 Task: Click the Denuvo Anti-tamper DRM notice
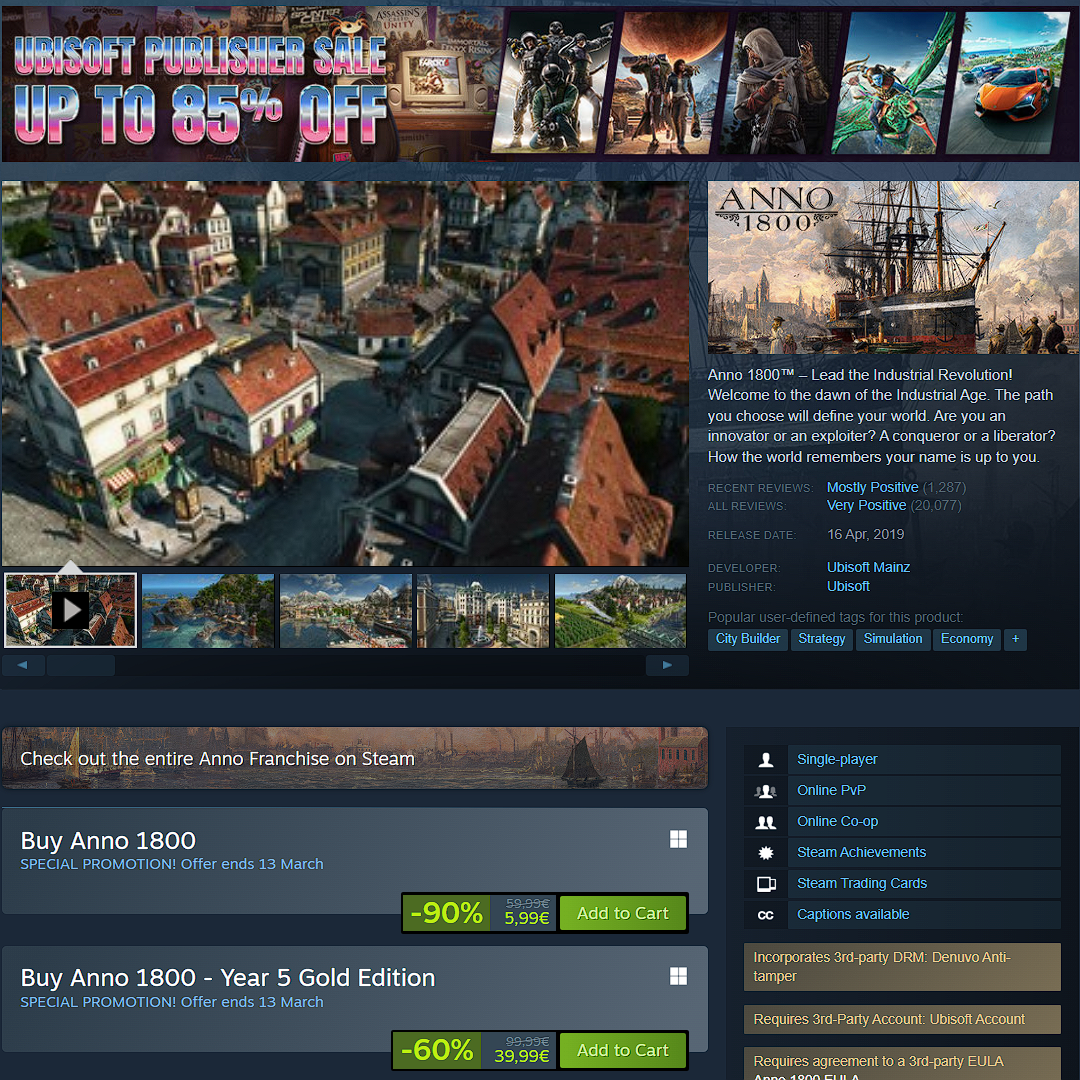902,967
